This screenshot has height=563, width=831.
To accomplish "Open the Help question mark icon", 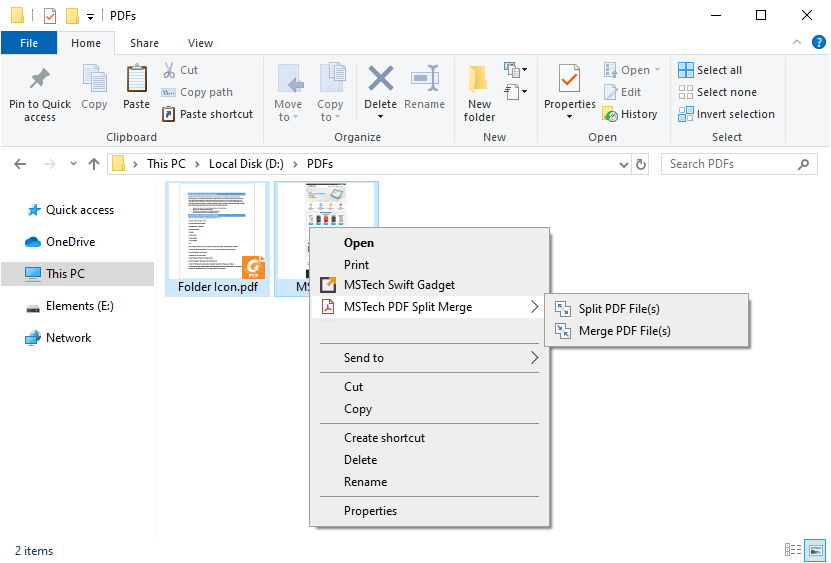I will click(x=819, y=42).
